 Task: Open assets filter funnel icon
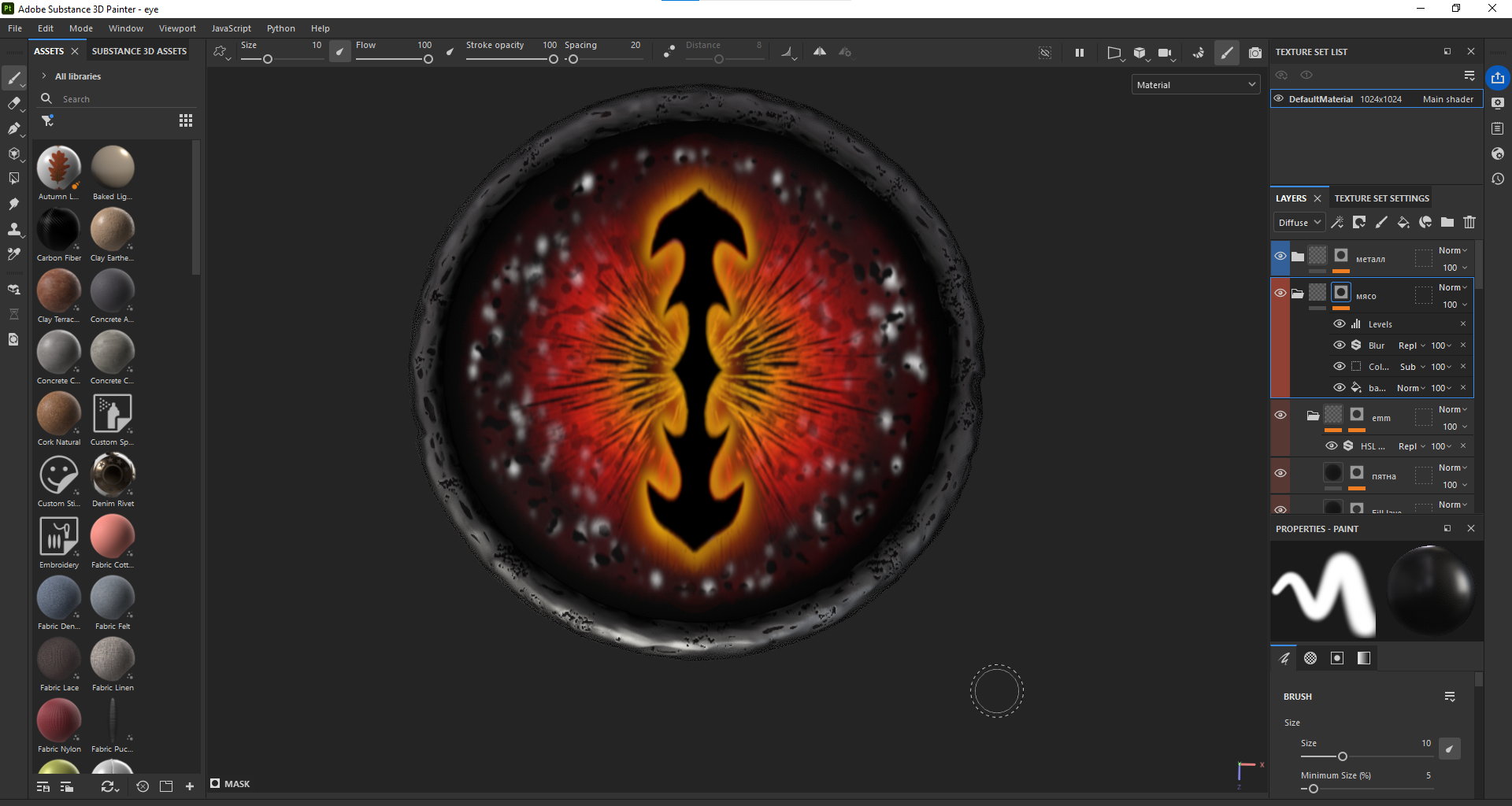point(48,120)
